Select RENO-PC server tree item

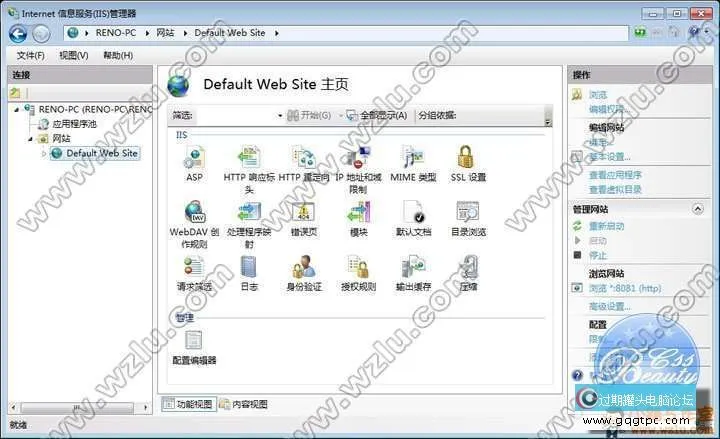pos(96,109)
